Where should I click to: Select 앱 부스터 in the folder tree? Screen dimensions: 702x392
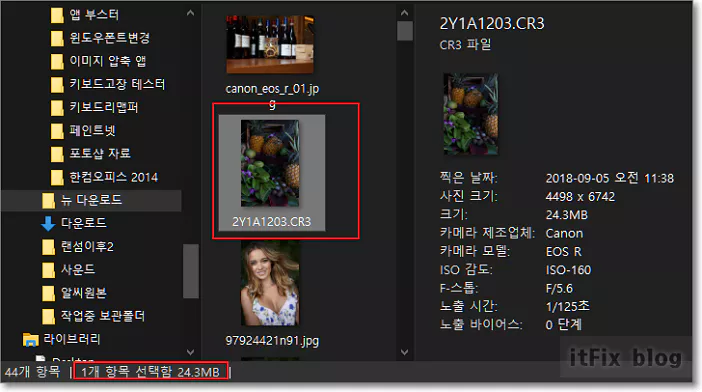pyautogui.click(x=94, y=15)
